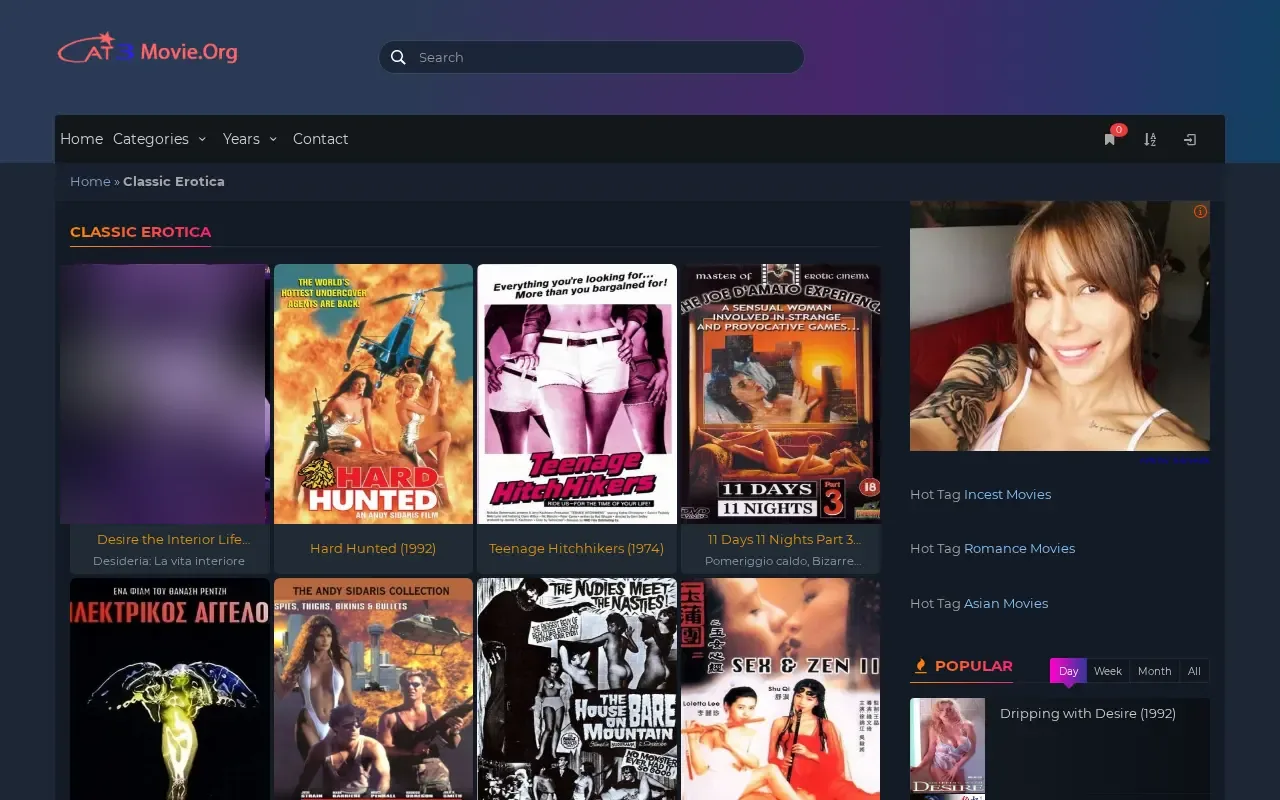The image size is (1280, 800).
Task: Click the A-Z sort icon
Action: pos(1150,139)
